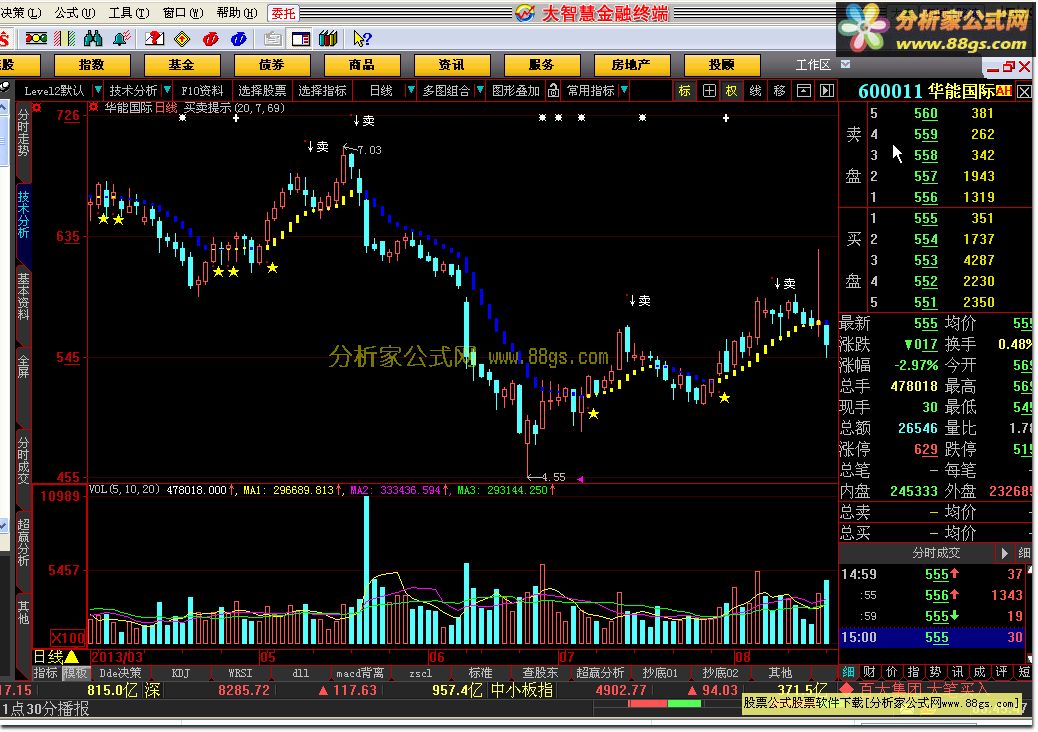The image size is (1038, 732).
Task: Click 选择股票 toolbar button
Action: pyautogui.click(x=262, y=91)
